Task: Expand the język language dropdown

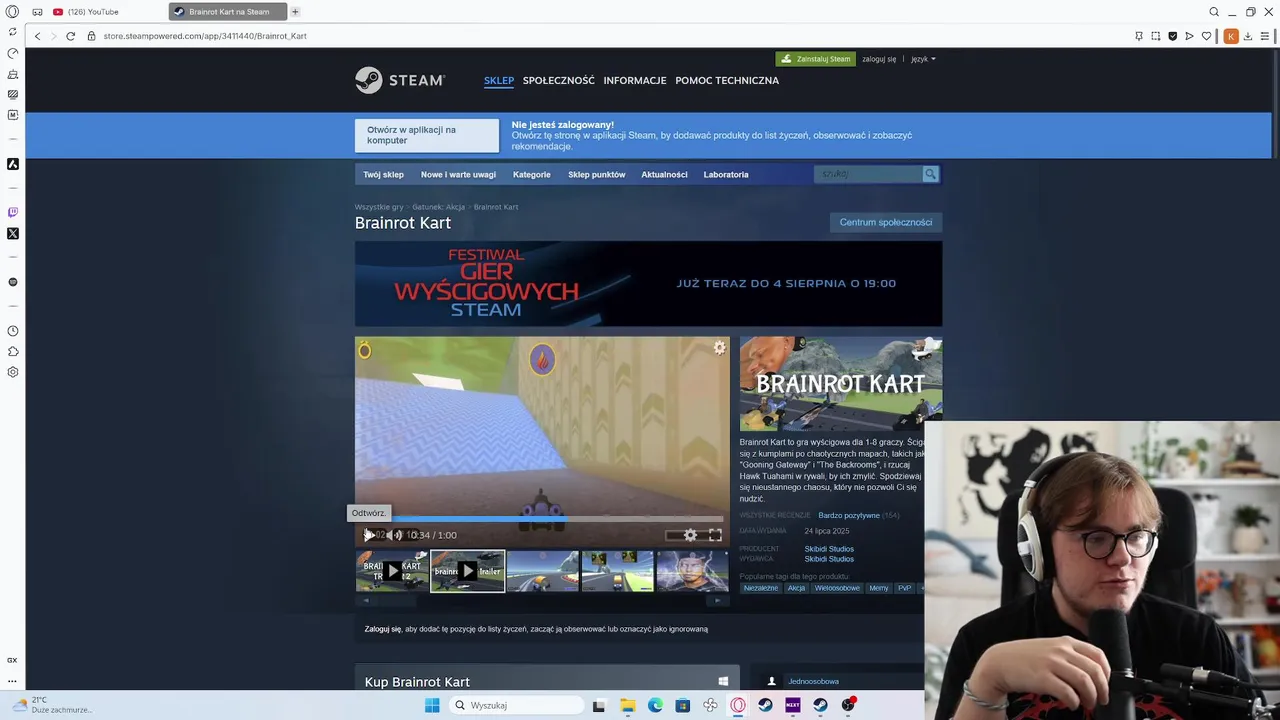Action: click(923, 59)
